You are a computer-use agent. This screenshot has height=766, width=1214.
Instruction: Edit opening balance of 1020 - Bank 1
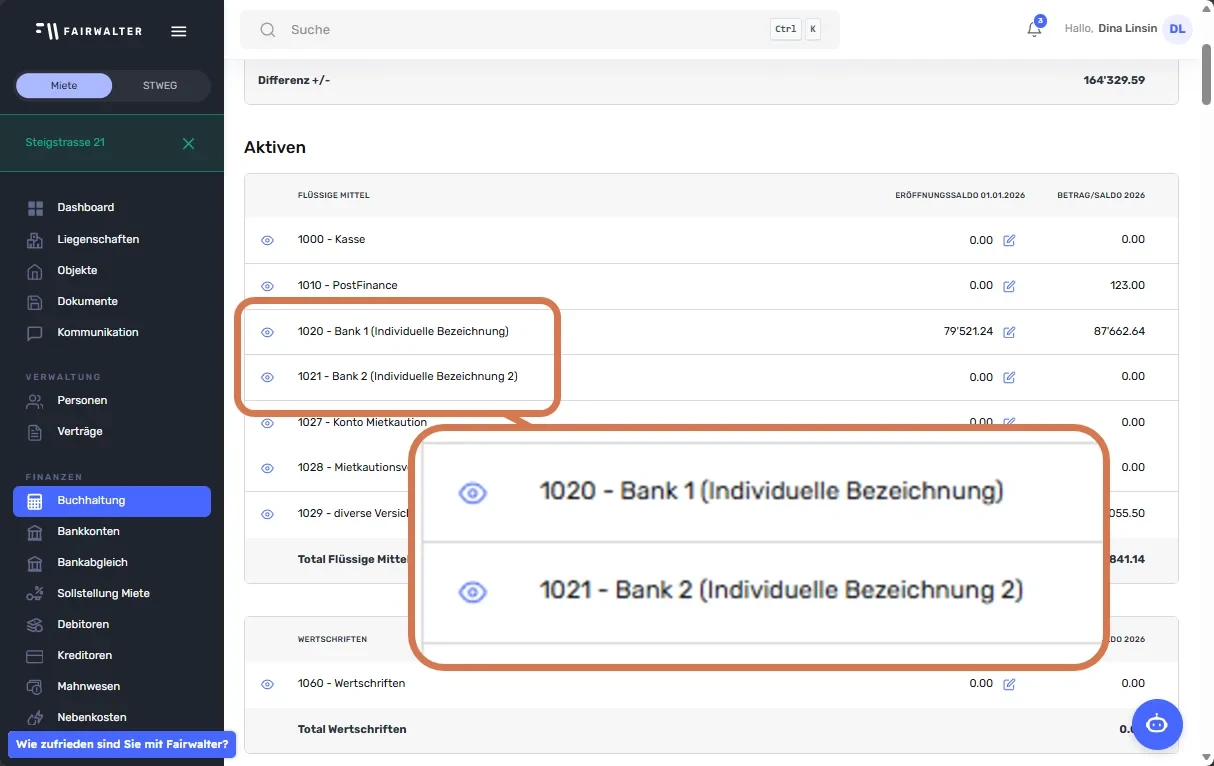pos(1009,332)
